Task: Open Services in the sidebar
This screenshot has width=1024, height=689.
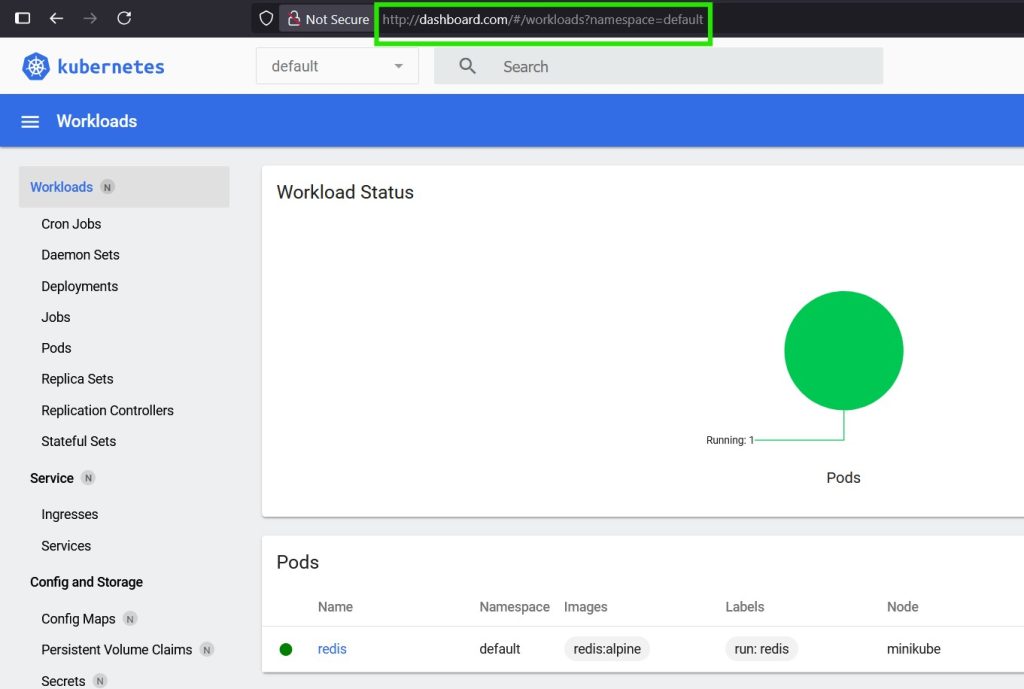Action: click(x=66, y=546)
